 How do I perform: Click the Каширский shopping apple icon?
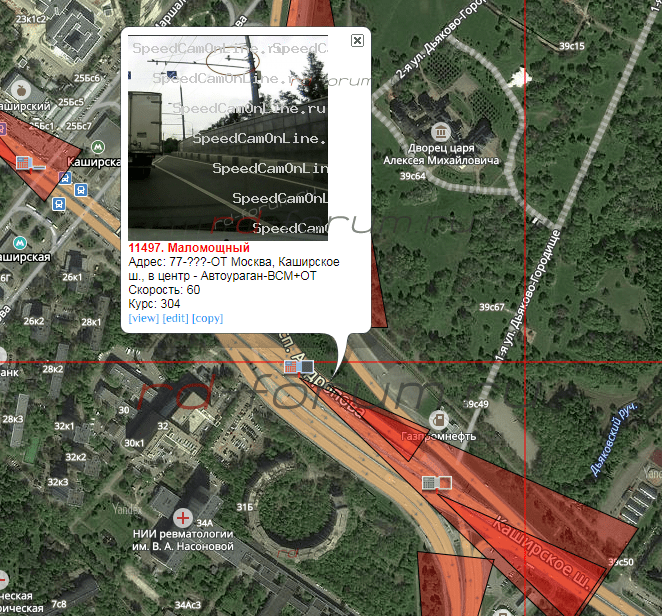[21, 90]
